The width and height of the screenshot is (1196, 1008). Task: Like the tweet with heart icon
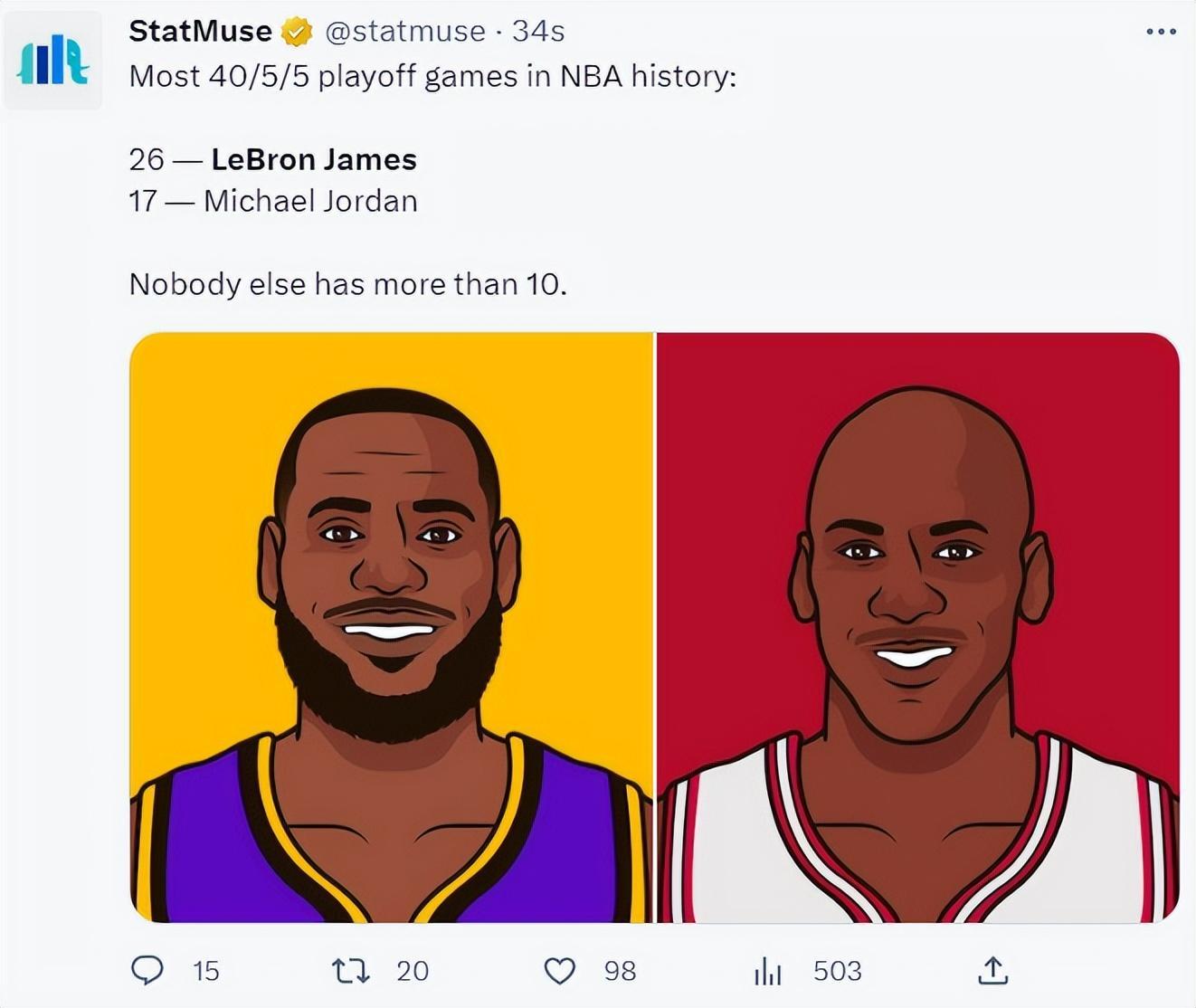[x=560, y=971]
